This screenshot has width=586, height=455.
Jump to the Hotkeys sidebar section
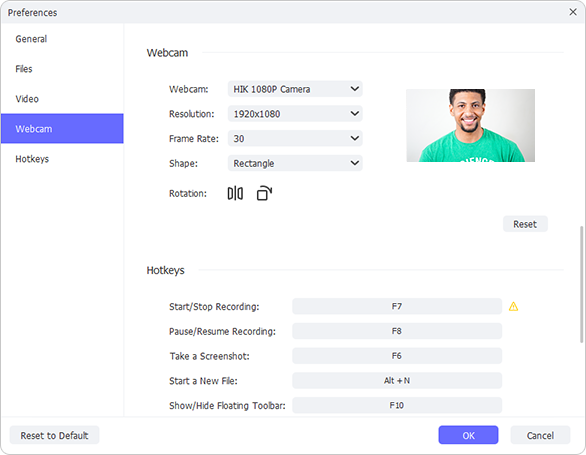click(62, 159)
